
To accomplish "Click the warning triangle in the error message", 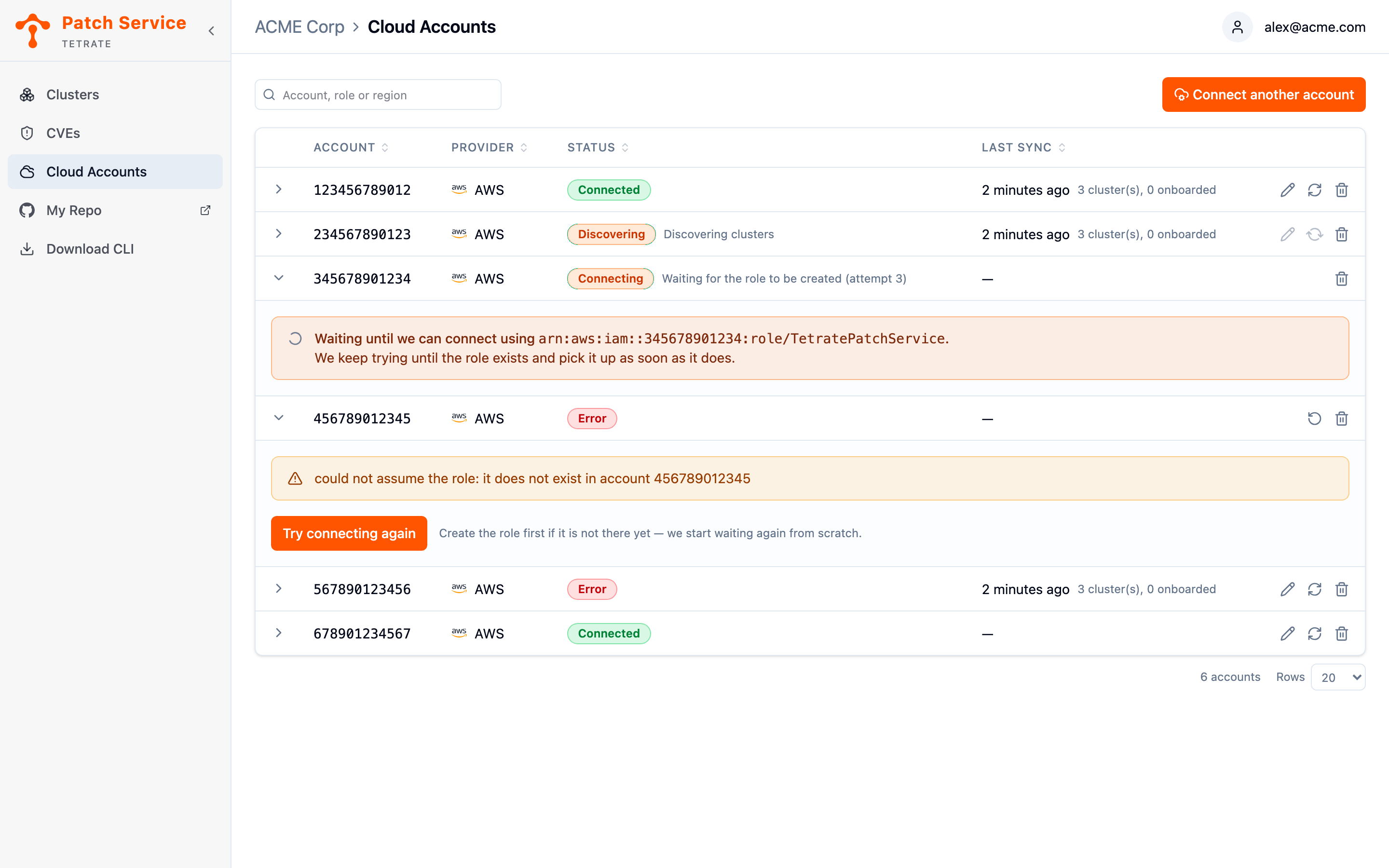I will coord(295,478).
